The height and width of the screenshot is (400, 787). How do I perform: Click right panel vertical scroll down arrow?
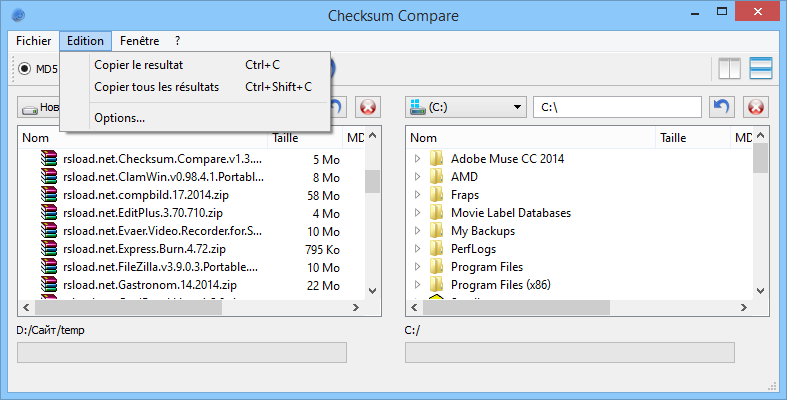tap(760, 291)
